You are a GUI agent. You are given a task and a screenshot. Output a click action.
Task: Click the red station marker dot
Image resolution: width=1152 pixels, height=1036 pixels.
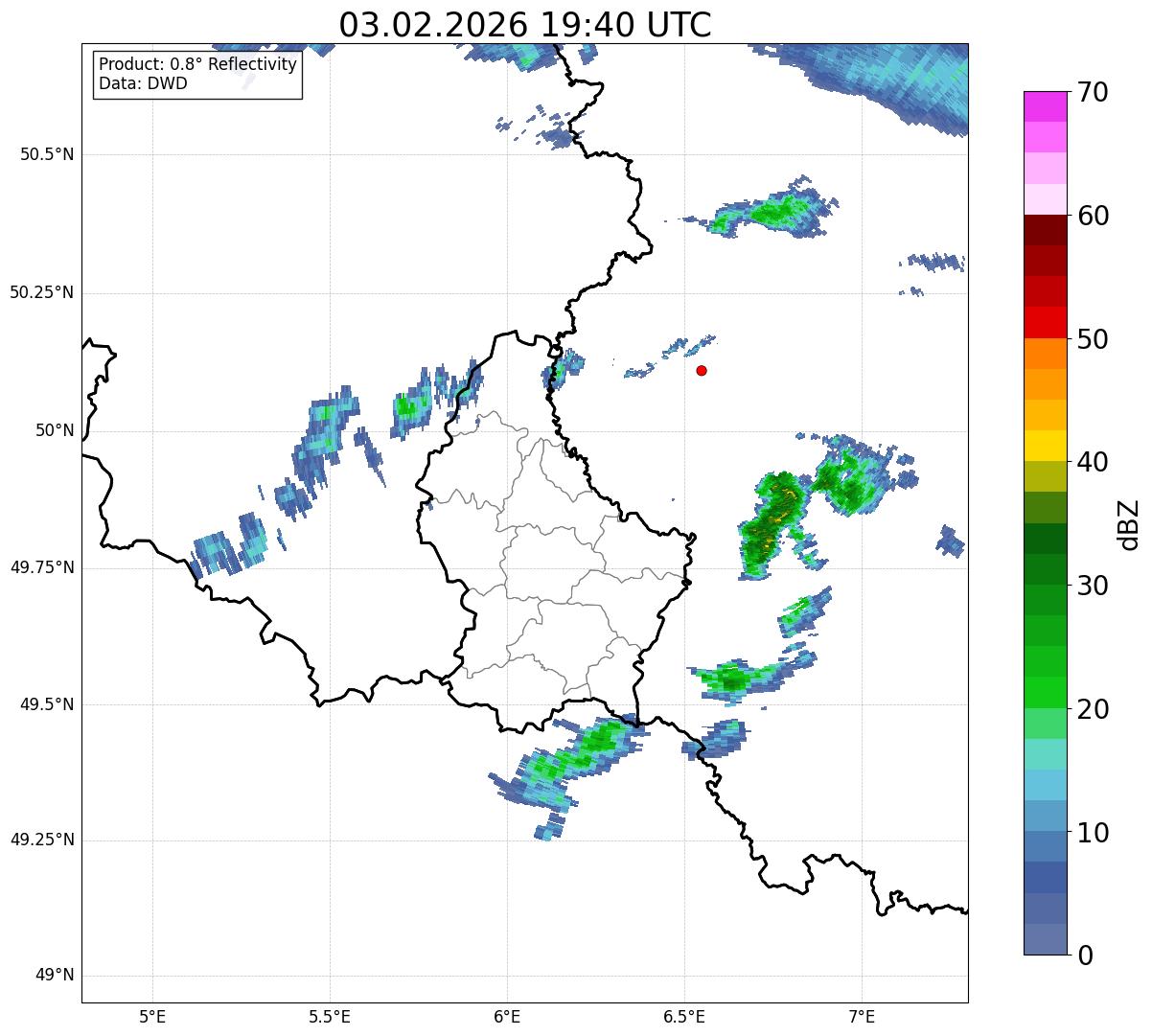tap(702, 370)
